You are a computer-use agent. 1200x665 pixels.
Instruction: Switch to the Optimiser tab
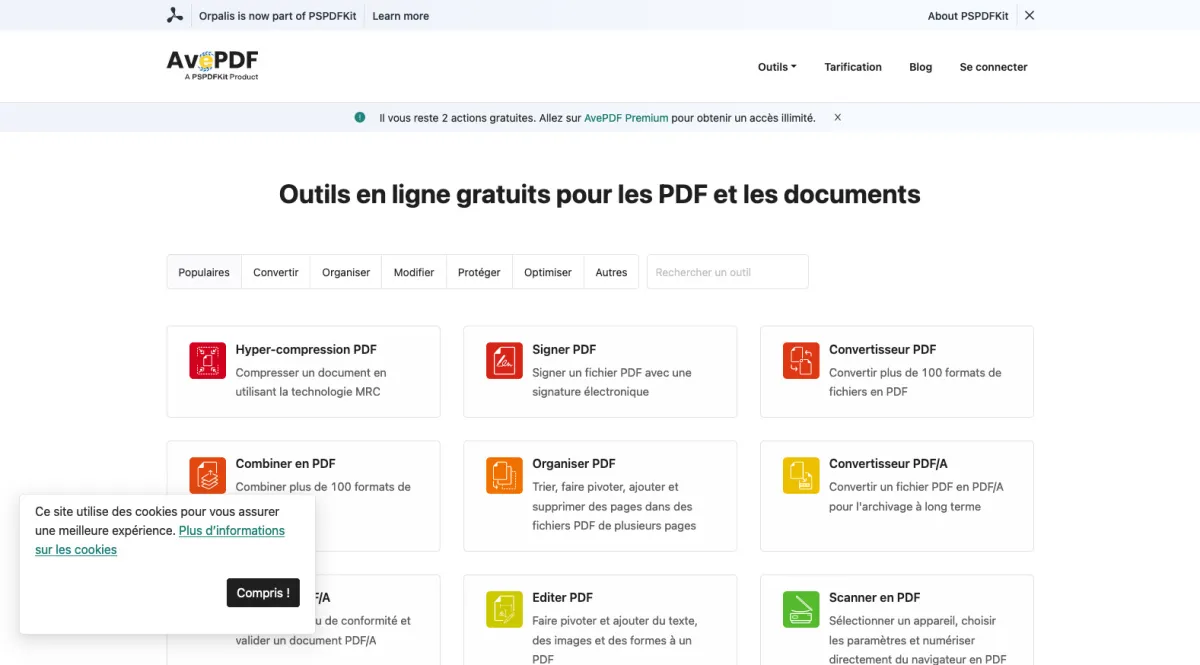pyautogui.click(x=548, y=272)
